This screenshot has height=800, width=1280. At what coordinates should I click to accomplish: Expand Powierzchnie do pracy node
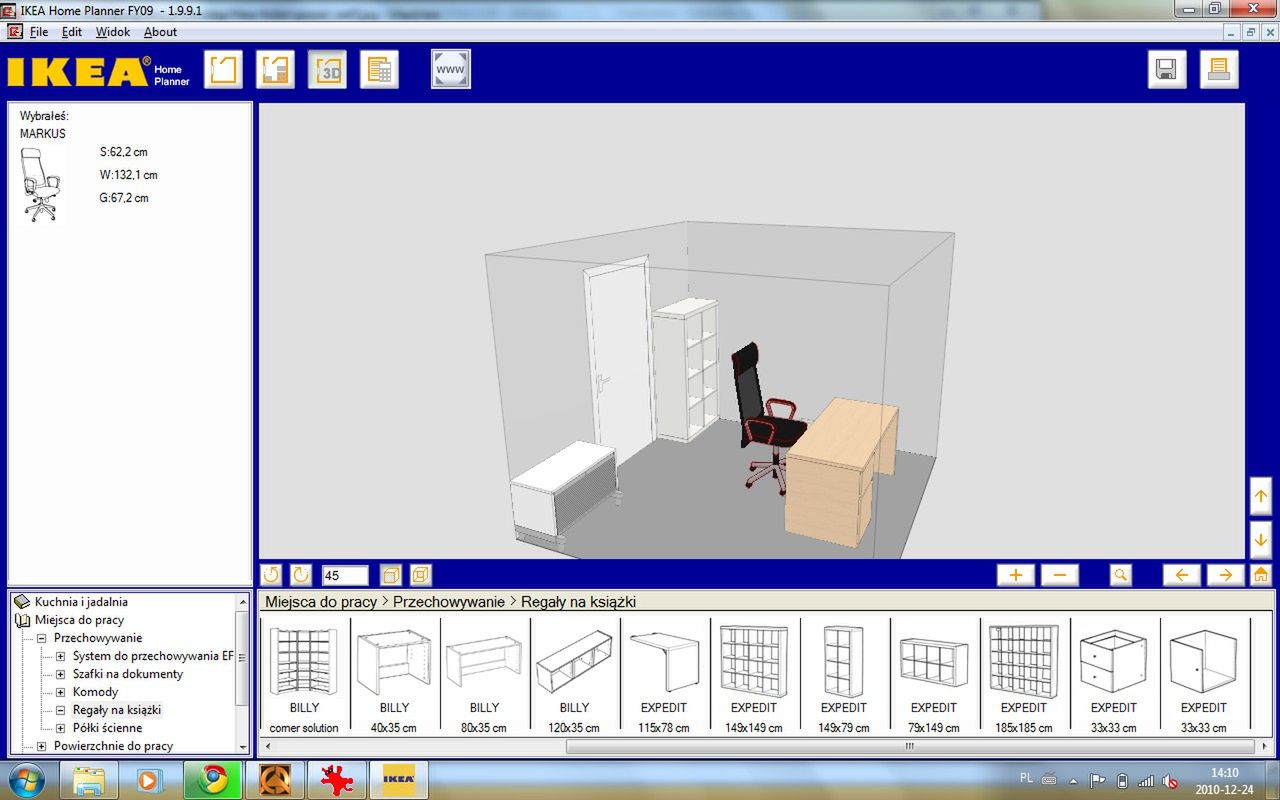[x=42, y=746]
